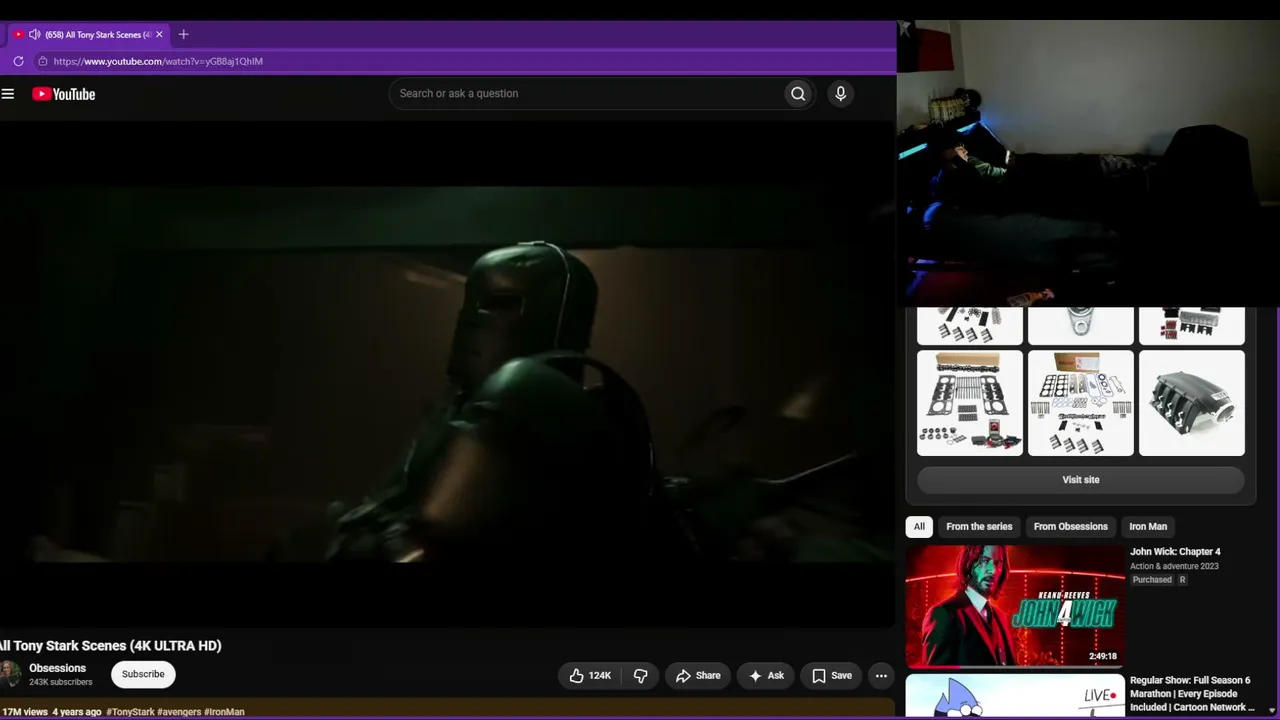Image resolution: width=1280 pixels, height=720 pixels.
Task: Open the middle gasket set ad product
Action: pyautogui.click(x=1081, y=403)
